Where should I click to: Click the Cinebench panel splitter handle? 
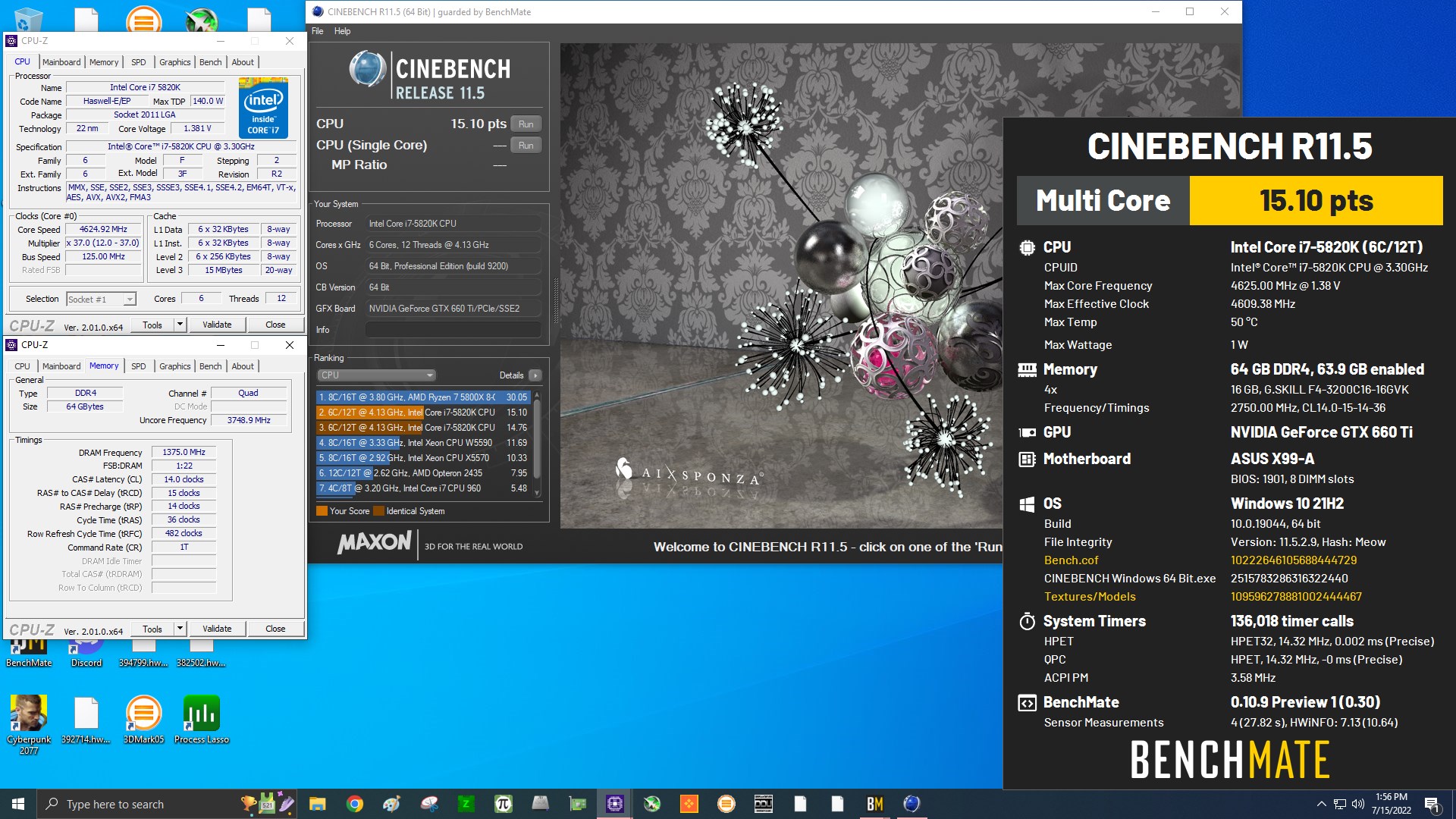pos(556,302)
